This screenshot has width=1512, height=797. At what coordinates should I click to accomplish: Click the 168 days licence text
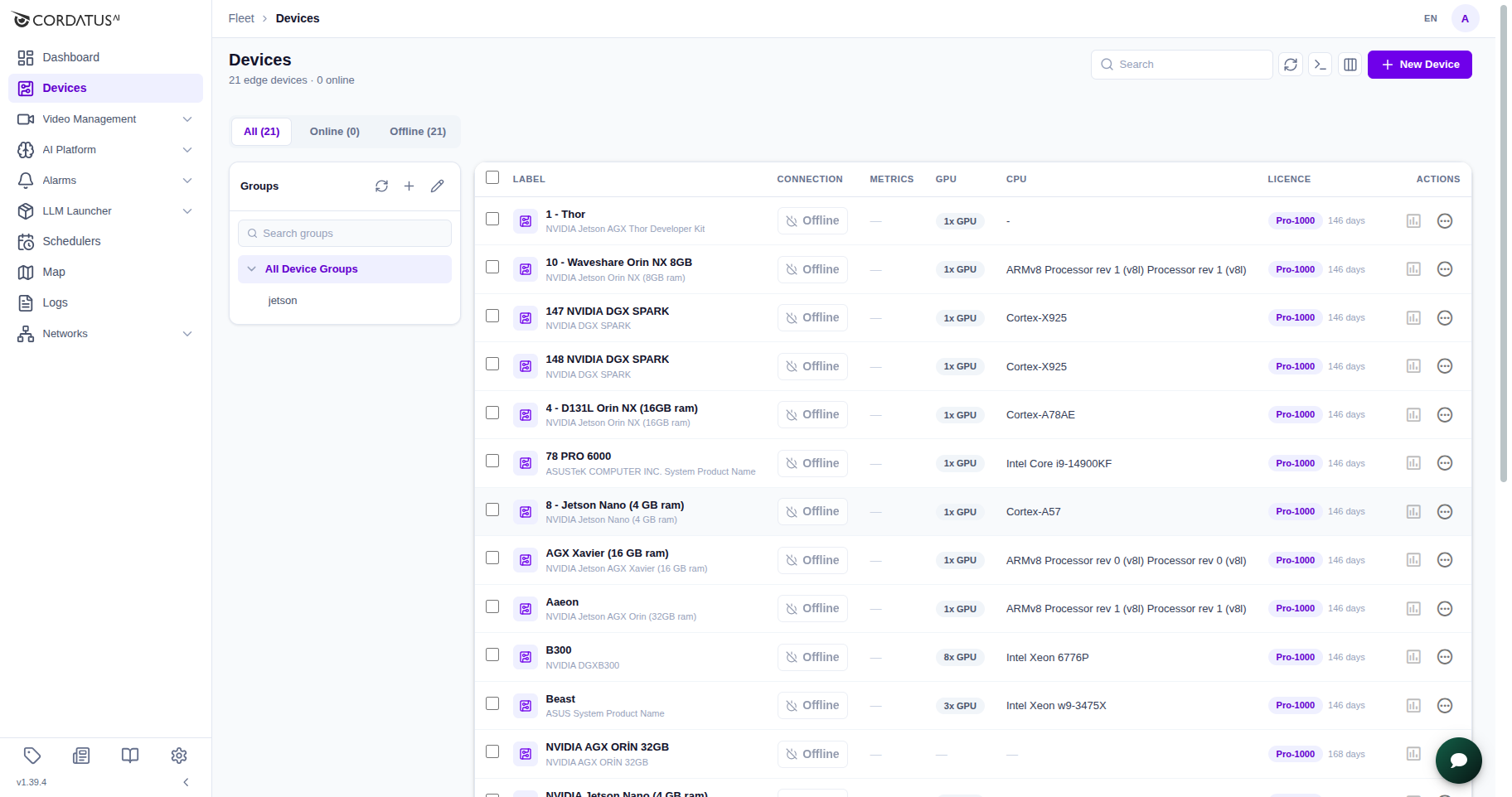[x=1346, y=754]
